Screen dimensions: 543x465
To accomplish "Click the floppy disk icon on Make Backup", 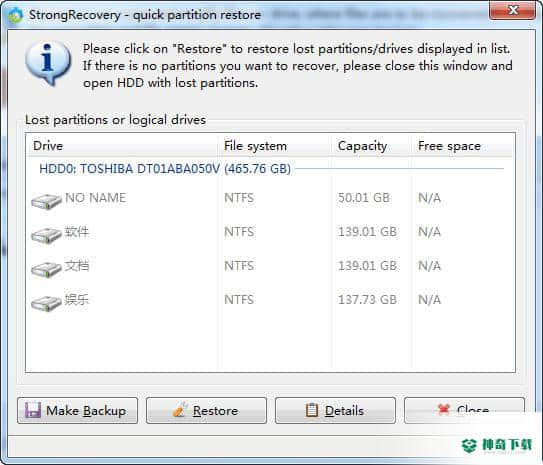I will 33,410.
